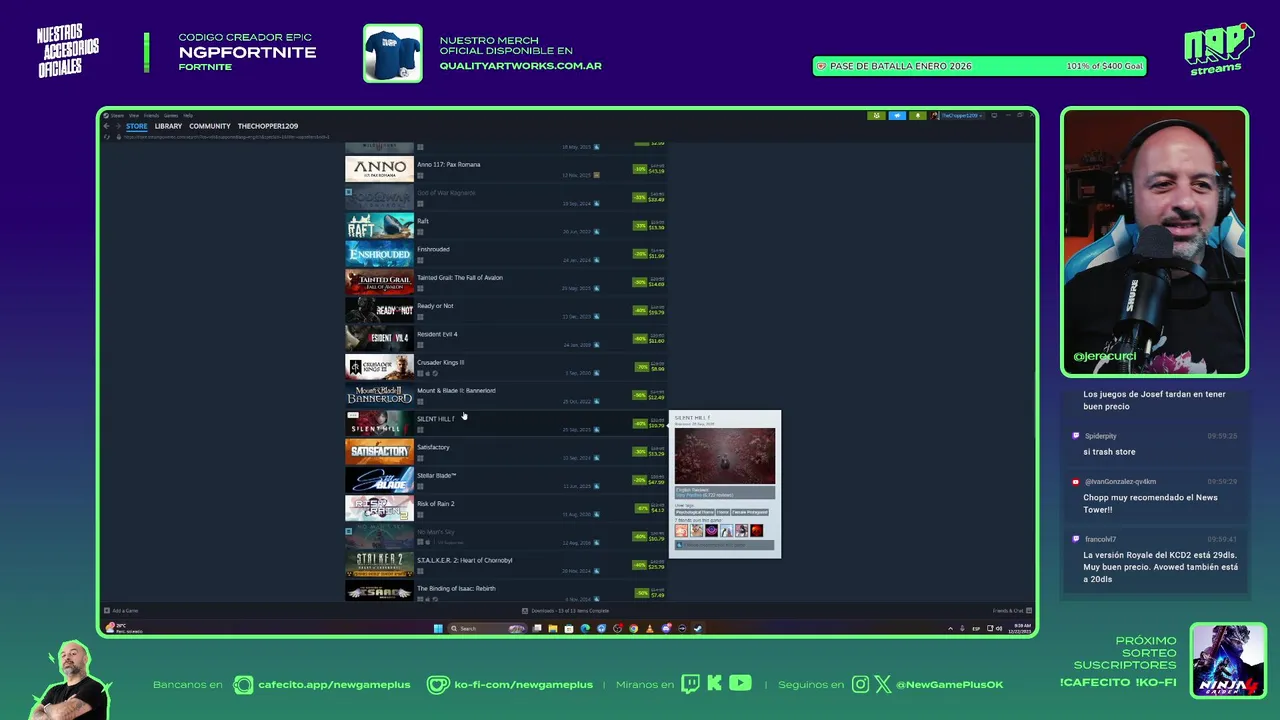Open the Friends menu
The height and width of the screenshot is (720, 1280).
tap(152, 116)
